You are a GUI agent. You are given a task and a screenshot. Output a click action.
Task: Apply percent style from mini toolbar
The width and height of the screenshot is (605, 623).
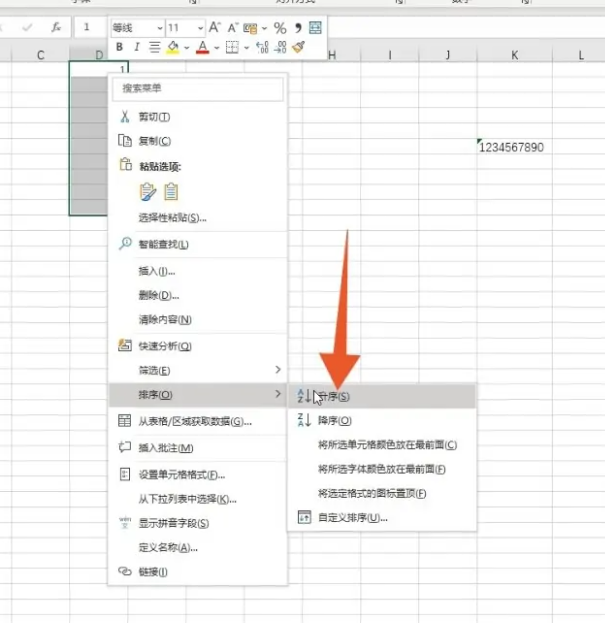279,28
